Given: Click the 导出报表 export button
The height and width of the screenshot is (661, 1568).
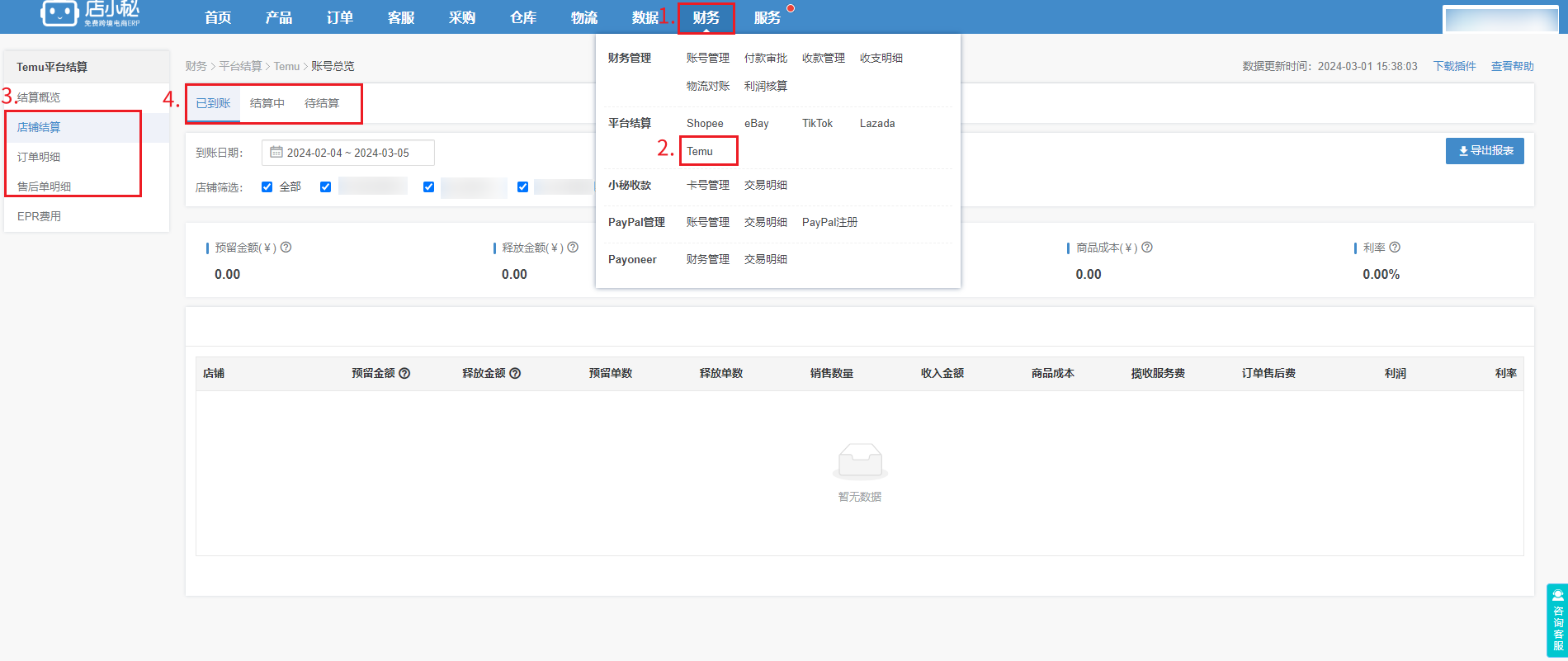Looking at the screenshot, I should [x=1485, y=150].
